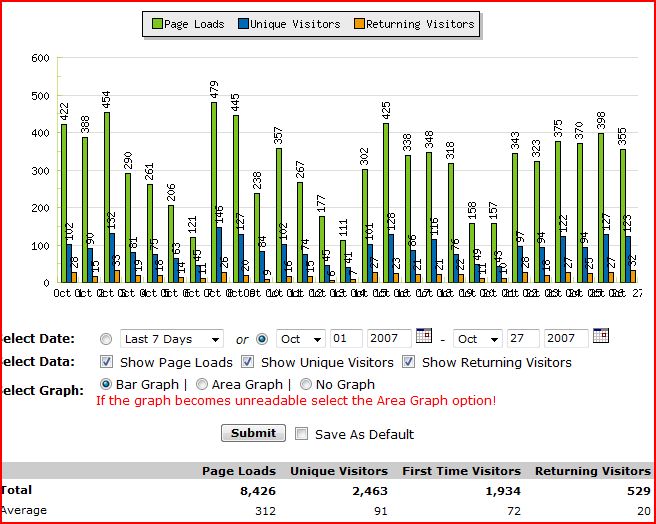Click the Unique Visitors legend label

[x=295, y=24]
